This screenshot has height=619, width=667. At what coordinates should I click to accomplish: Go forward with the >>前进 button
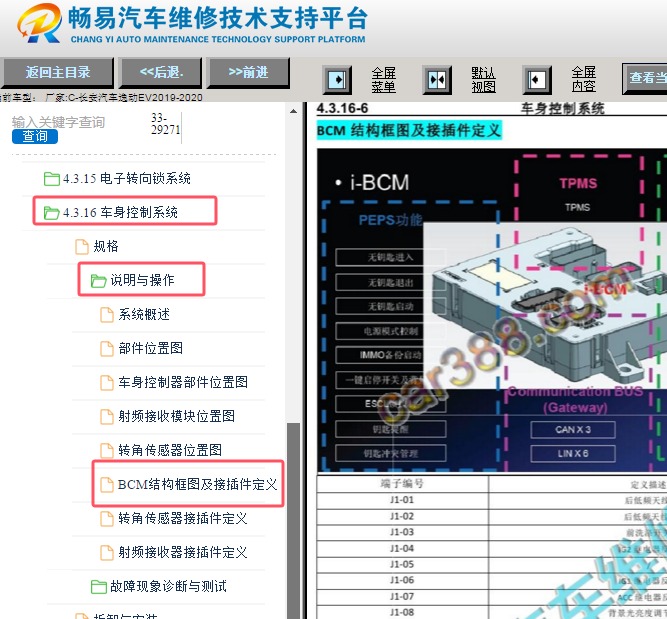point(248,73)
